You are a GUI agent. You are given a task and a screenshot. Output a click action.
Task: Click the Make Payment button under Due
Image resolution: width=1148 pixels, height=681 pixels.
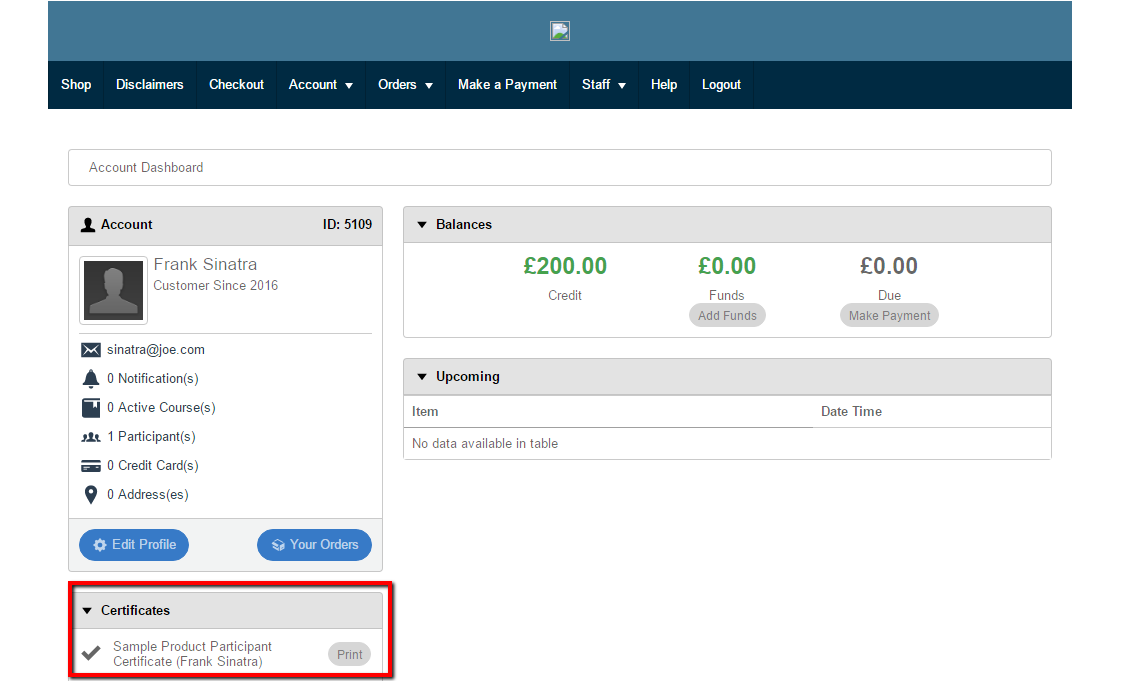pos(889,316)
